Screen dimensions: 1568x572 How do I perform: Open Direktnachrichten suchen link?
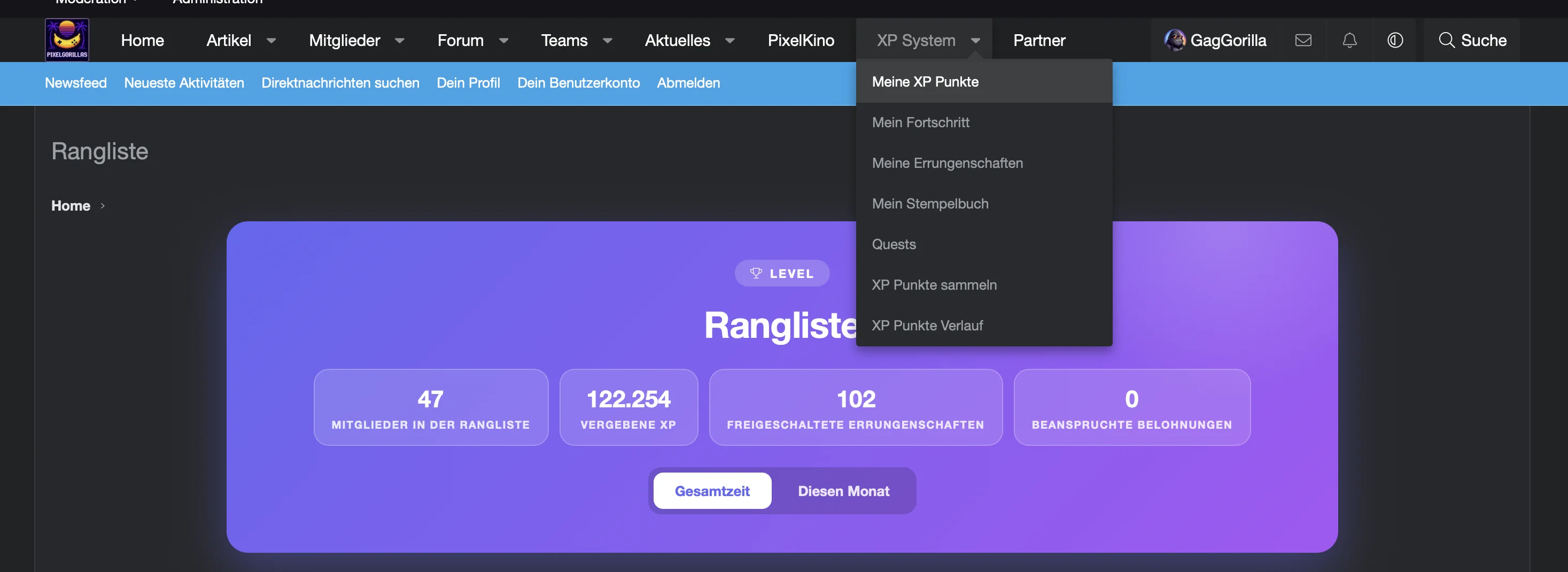tap(340, 83)
